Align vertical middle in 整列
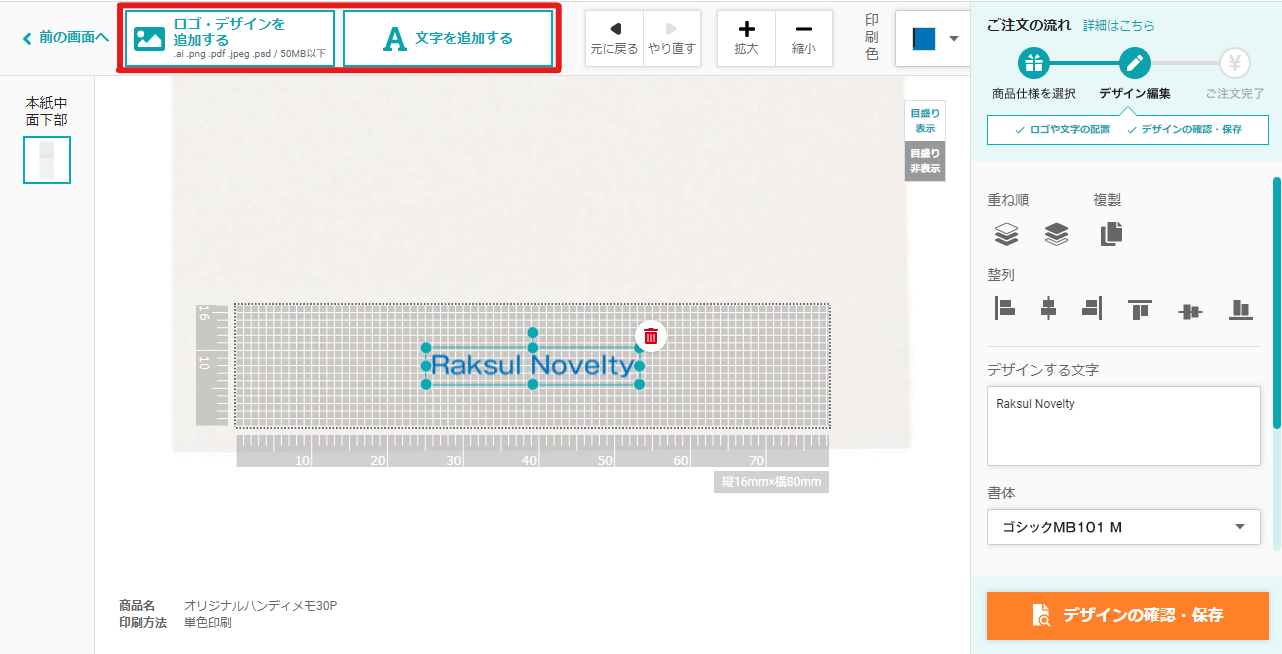This screenshot has width=1282, height=654. [1189, 311]
